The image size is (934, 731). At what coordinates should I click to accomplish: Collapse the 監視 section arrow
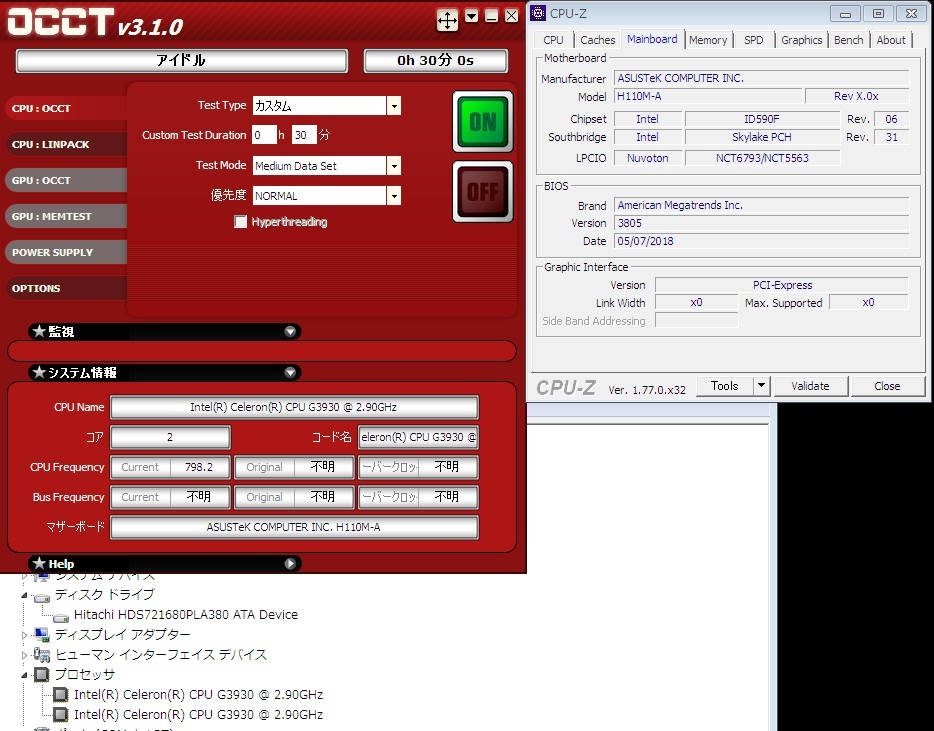290,331
